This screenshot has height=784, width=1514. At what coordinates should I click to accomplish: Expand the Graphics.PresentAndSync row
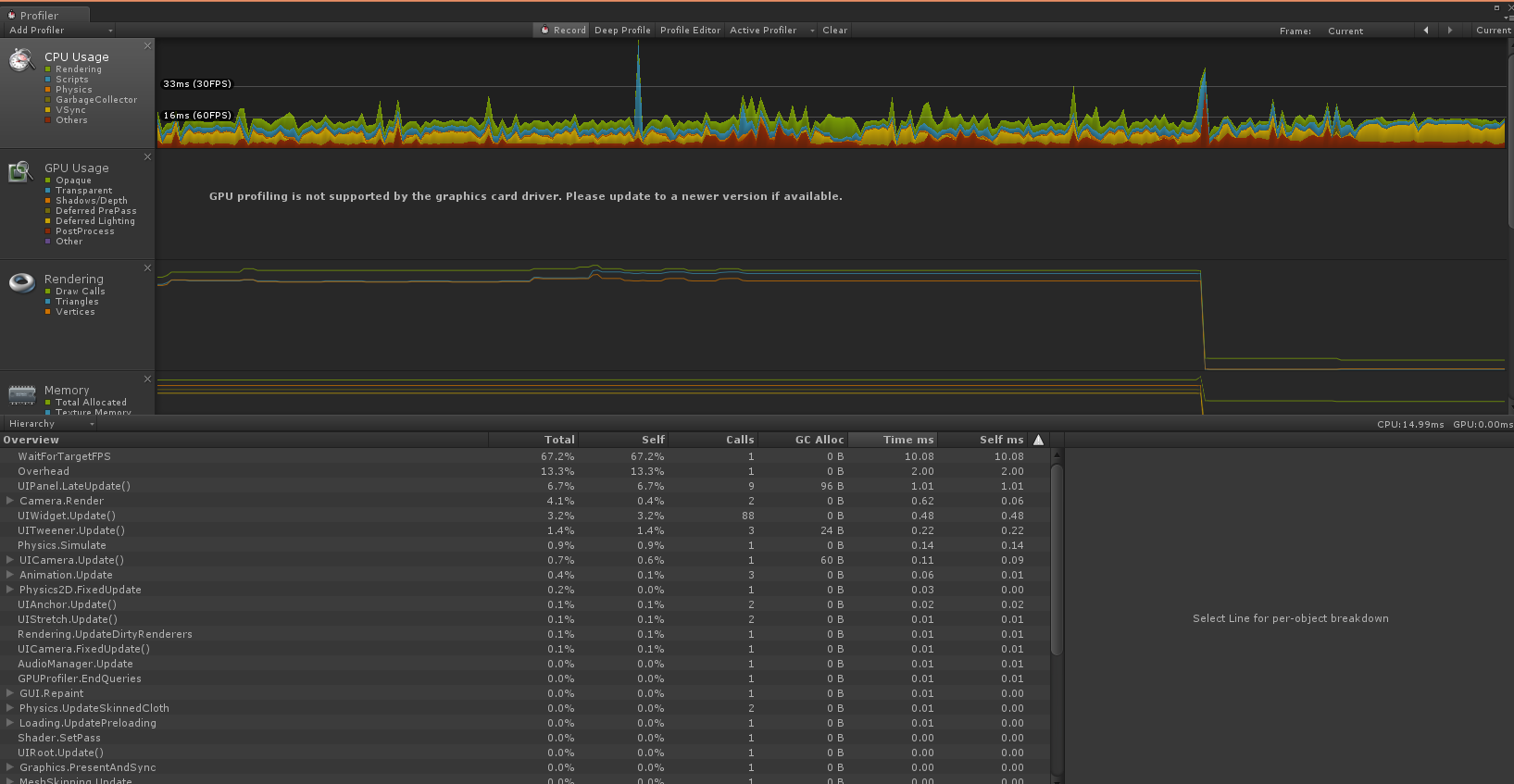(x=10, y=767)
